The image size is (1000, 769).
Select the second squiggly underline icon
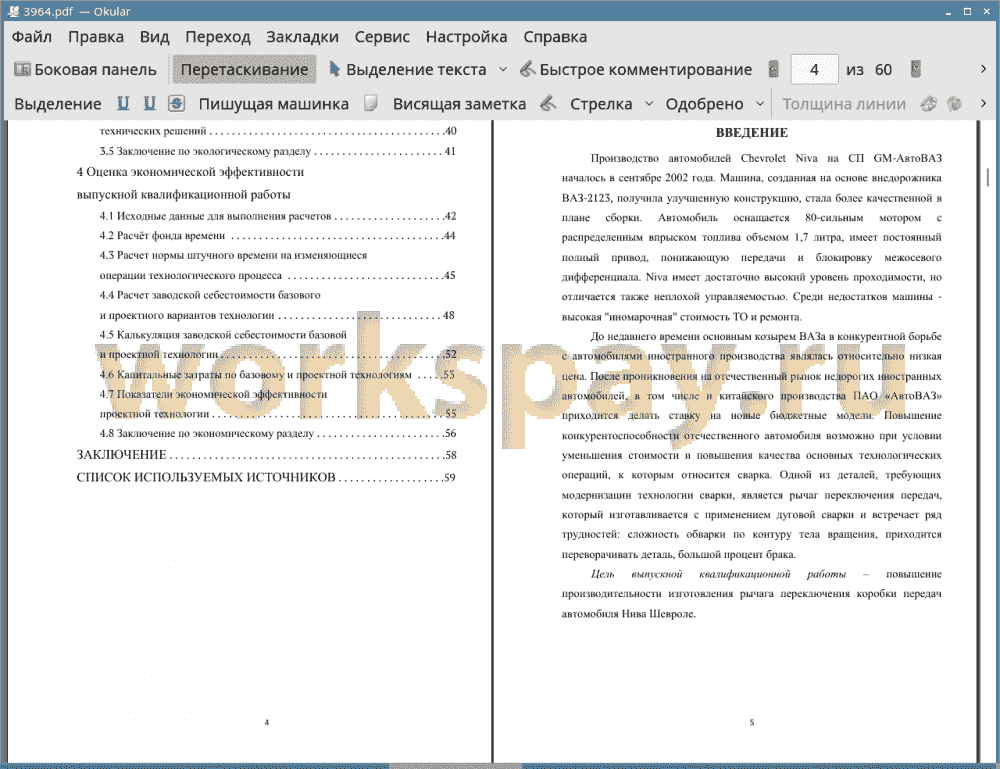pyautogui.click(x=149, y=103)
